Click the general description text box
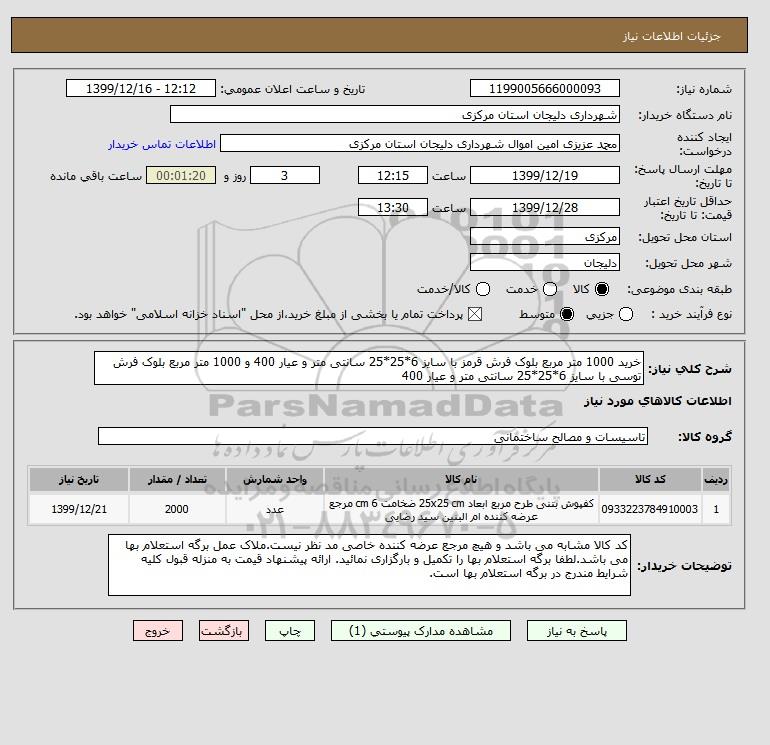Image resolution: width=770 pixels, height=745 pixels. 369,368
